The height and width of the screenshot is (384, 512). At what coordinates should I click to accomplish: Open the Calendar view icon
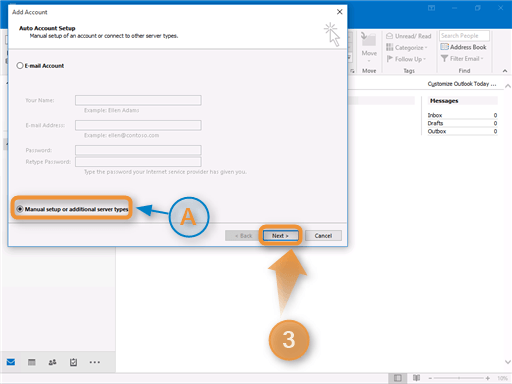pos(32,362)
